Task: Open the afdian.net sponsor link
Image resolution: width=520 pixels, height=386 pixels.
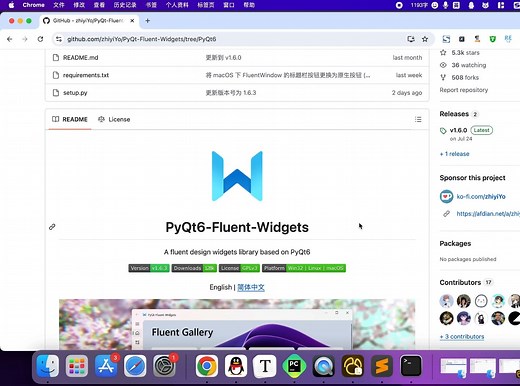Action: [488, 214]
